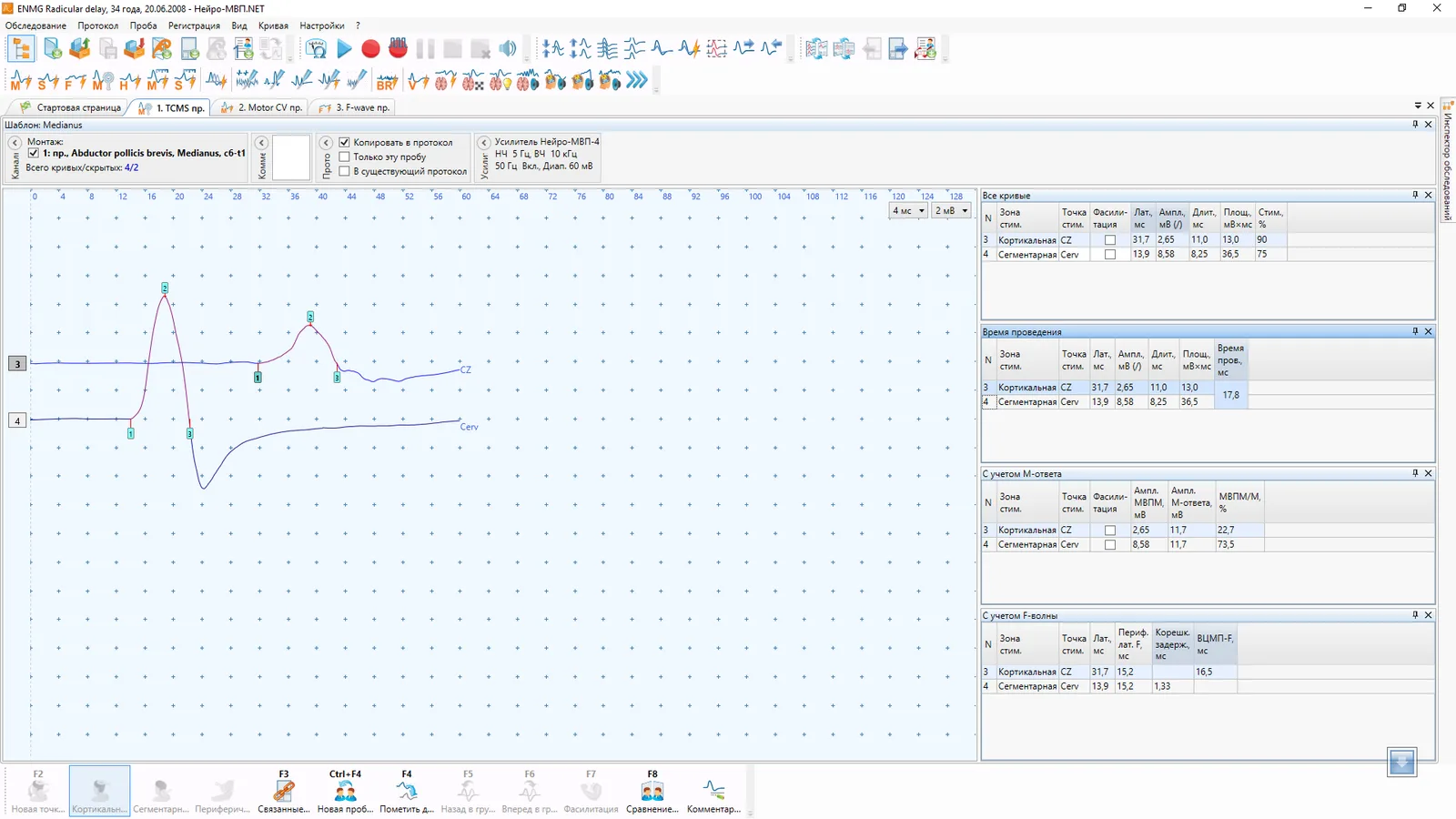
Task: Collapse the Усилитель amplifier panel arrow
Action: (484, 143)
